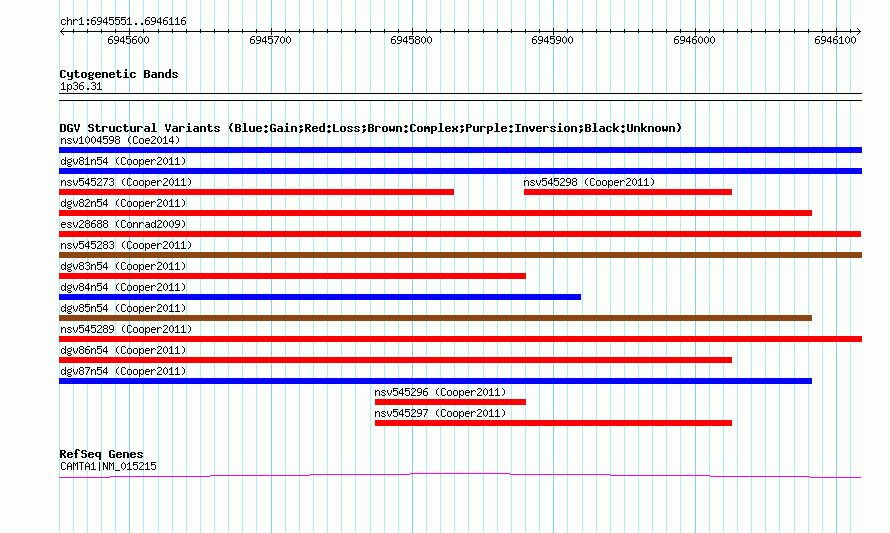Click the nsv545273 red loss bar
The image size is (890, 533).
click(x=257, y=192)
